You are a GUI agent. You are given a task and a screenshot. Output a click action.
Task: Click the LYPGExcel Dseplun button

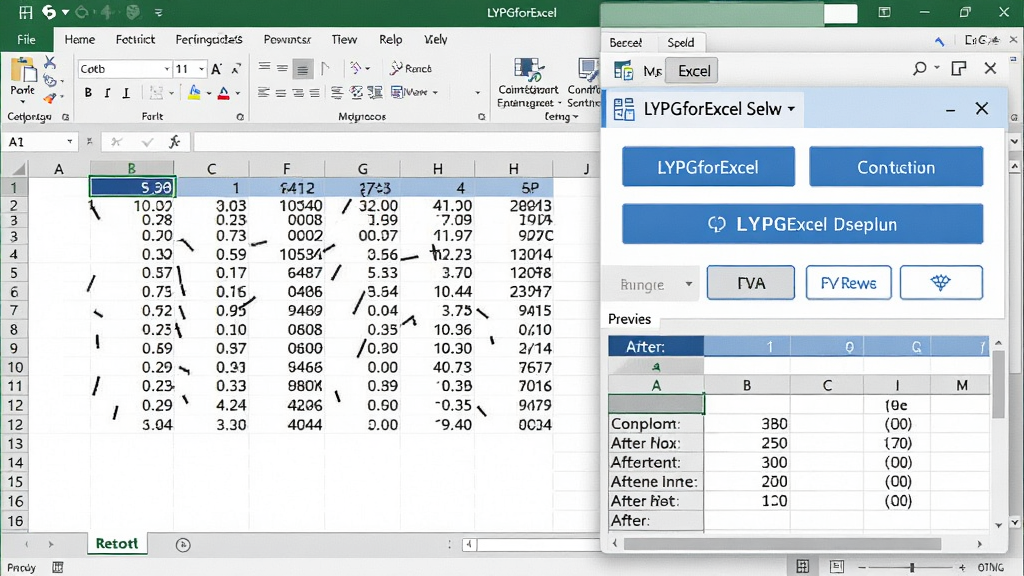pyautogui.click(x=803, y=224)
